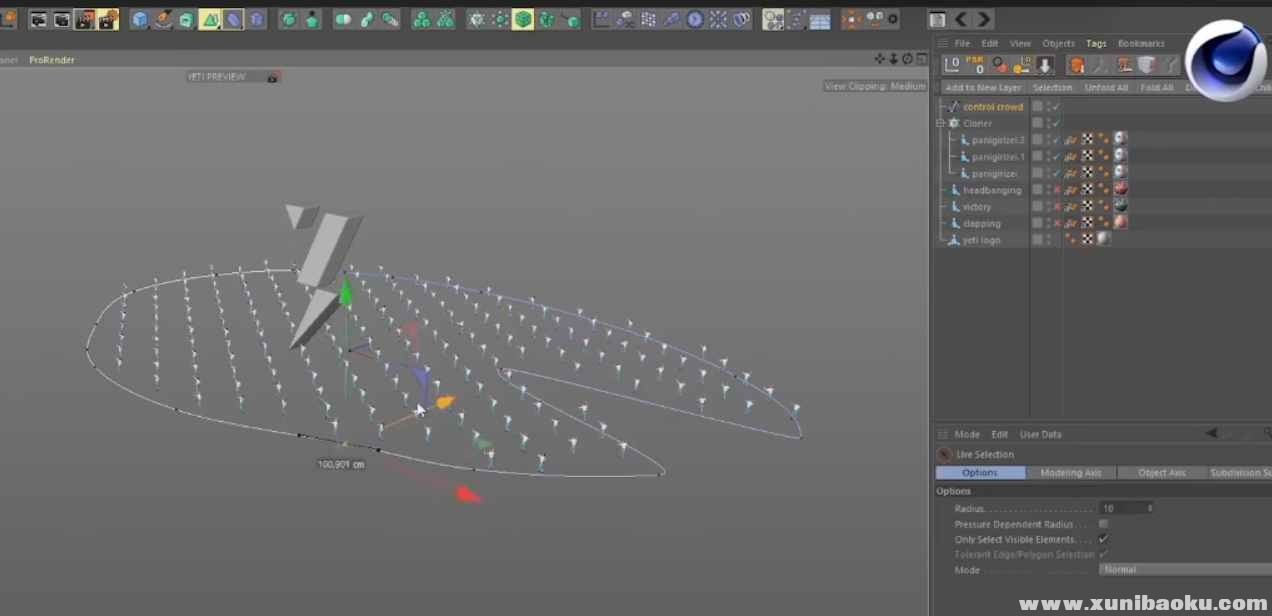Click the Cube primitive icon in toolbar
The width and height of the screenshot is (1272, 616).
click(x=140, y=19)
